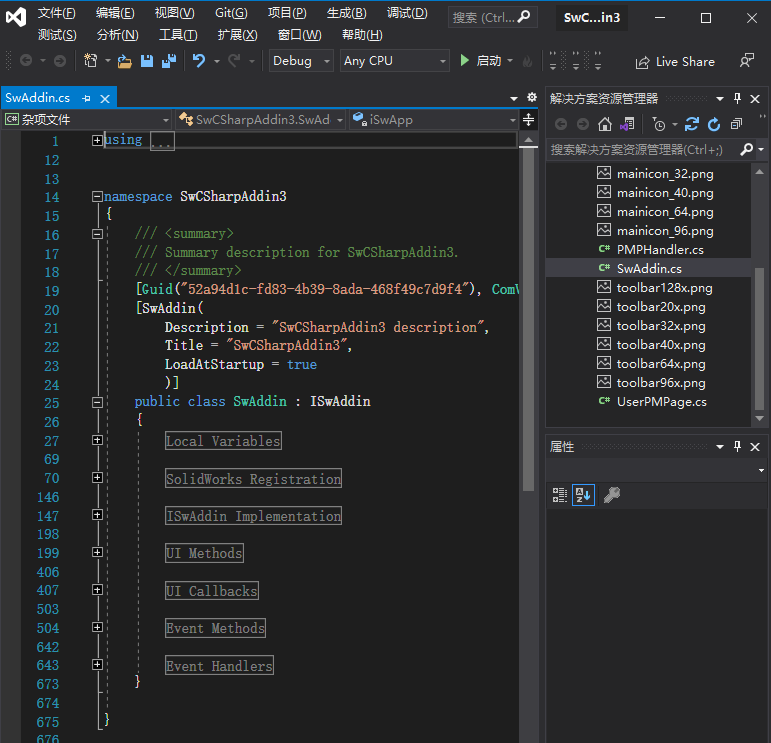Save the current file with the disk icon
Viewport: 771px width, 743px height.
click(147, 61)
